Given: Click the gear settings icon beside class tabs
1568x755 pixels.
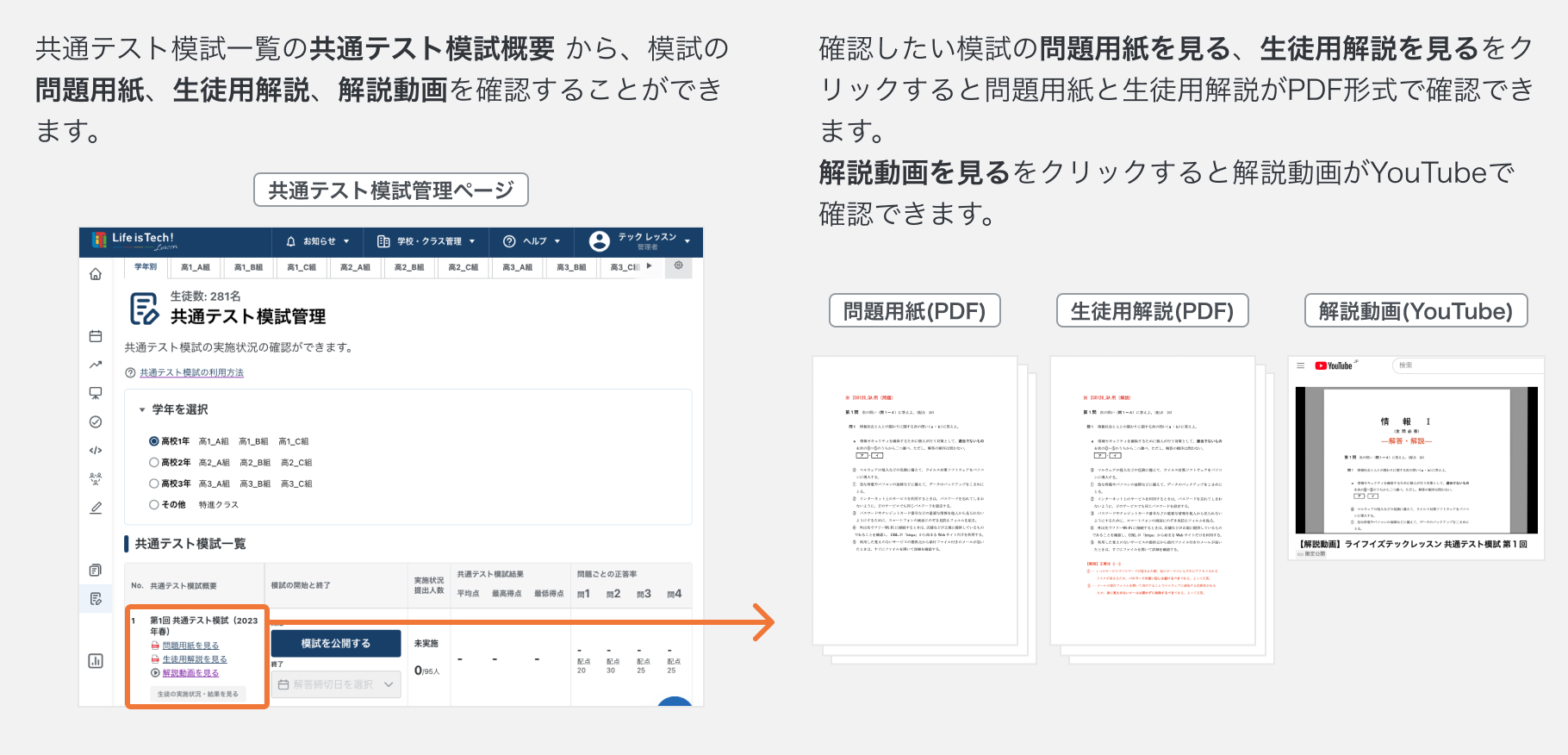Looking at the screenshot, I should 679,265.
